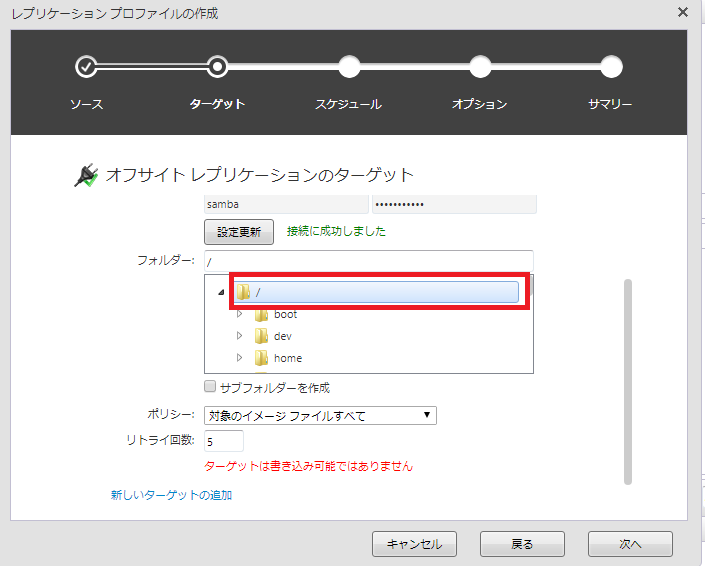705x566 pixels.
Task: Click the サマリー step circle
Action: [611, 67]
